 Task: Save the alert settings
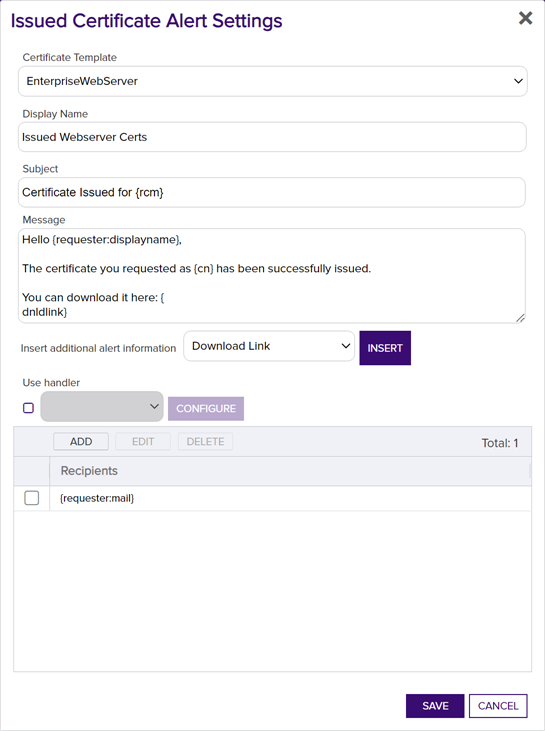coord(435,706)
